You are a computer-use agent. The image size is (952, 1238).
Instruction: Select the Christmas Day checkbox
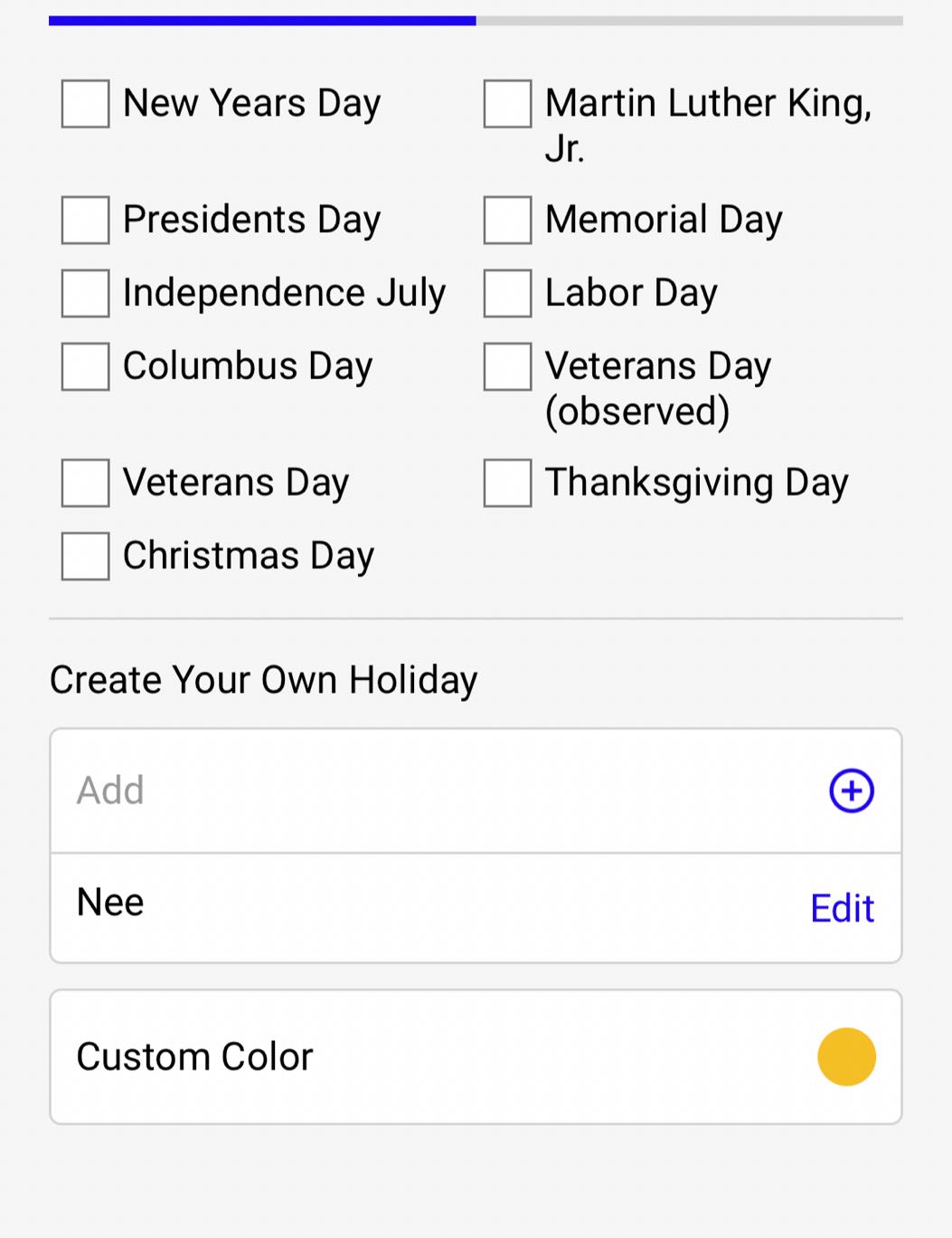pyautogui.click(x=86, y=555)
